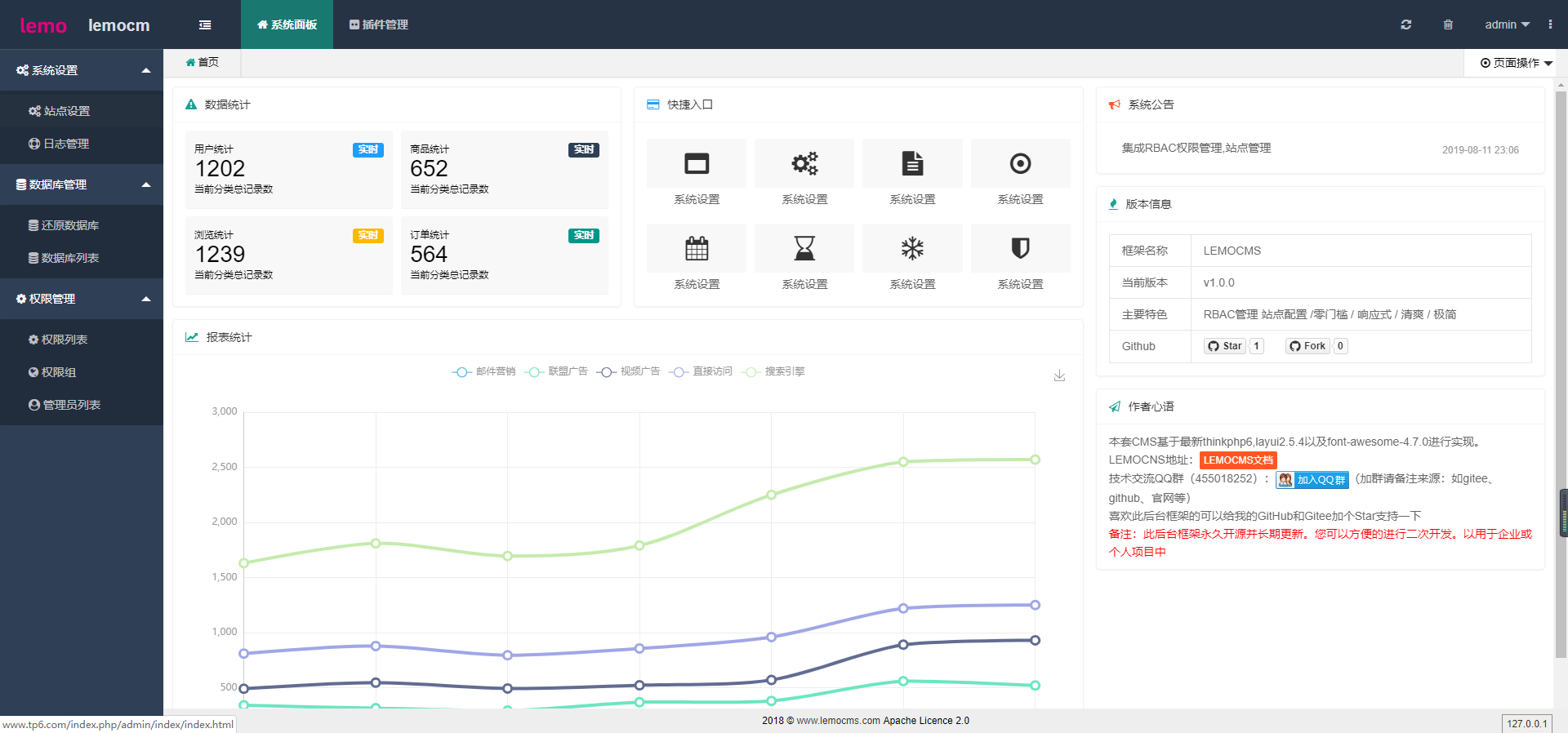Screen dimensions: 1568x733
Task: Toggle the 邮件营销 chart legend series
Action: coord(483,371)
